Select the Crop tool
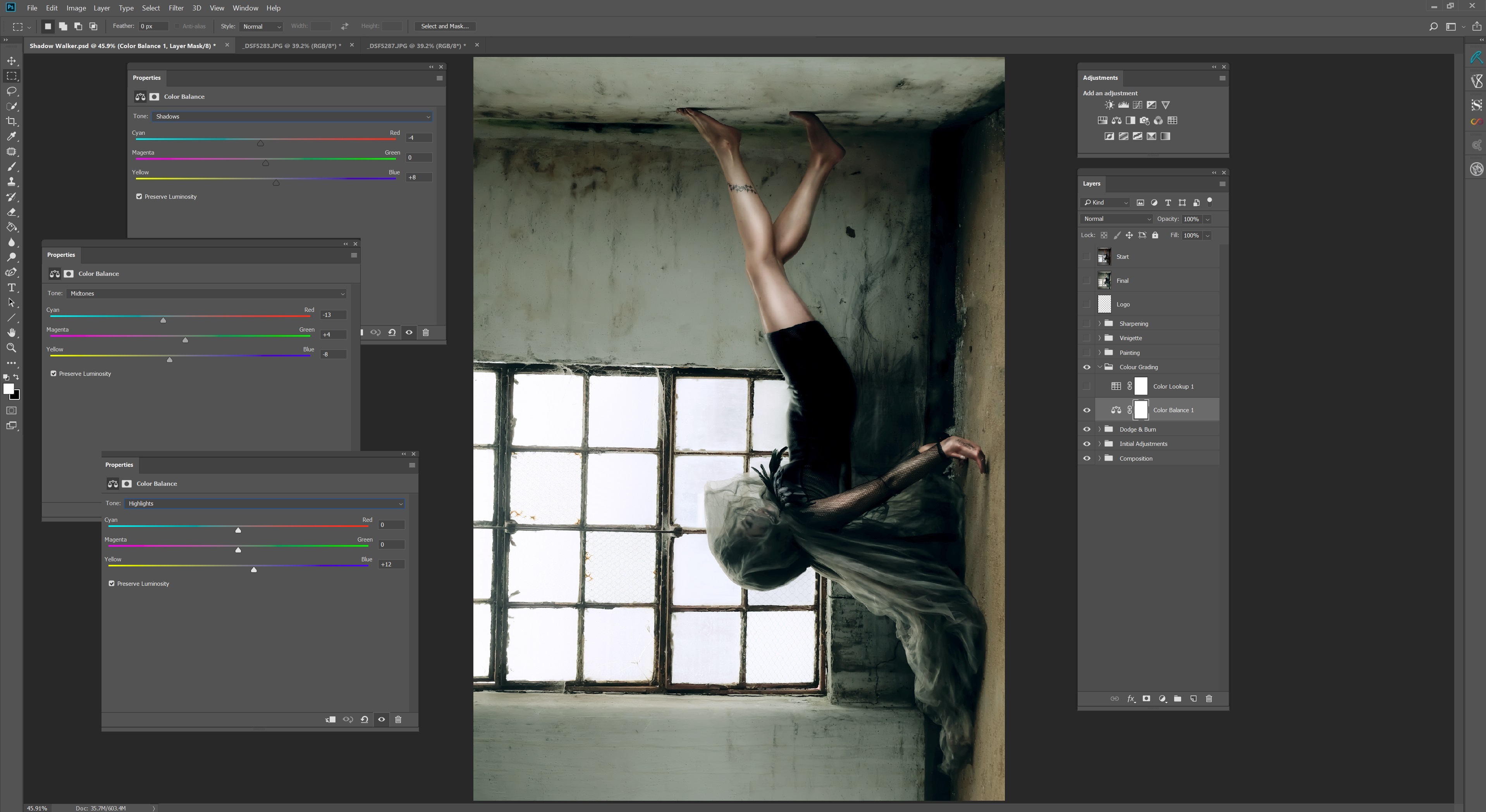Image resolution: width=1486 pixels, height=812 pixels. 11,121
